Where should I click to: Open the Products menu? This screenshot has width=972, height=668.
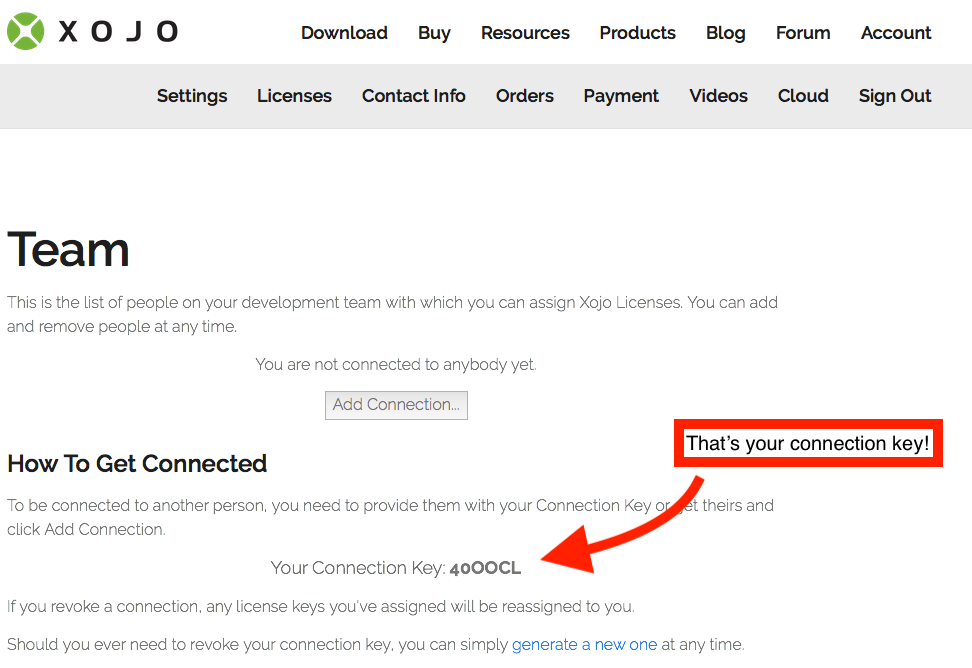click(x=637, y=32)
